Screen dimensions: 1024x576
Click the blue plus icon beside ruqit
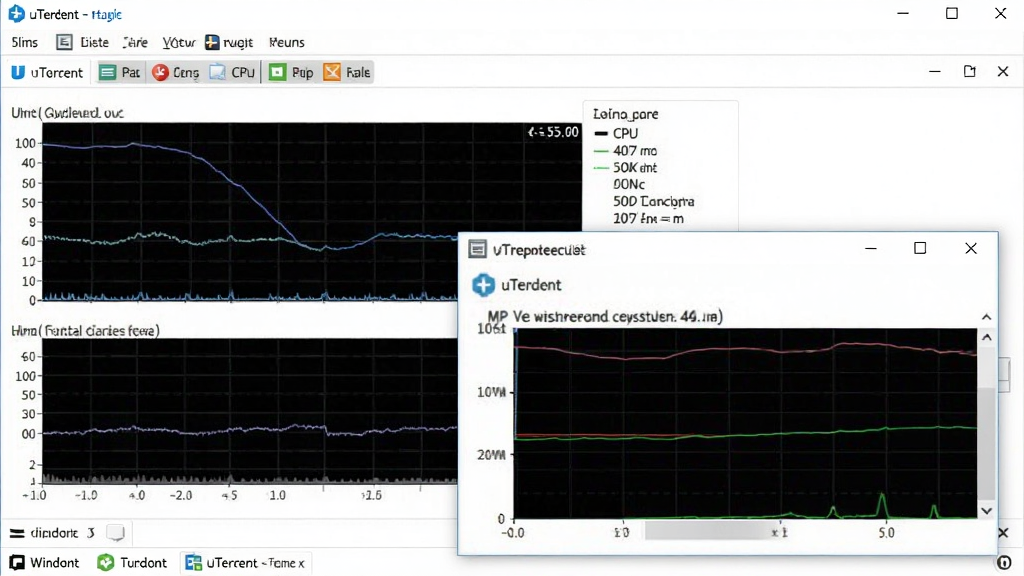(212, 42)
